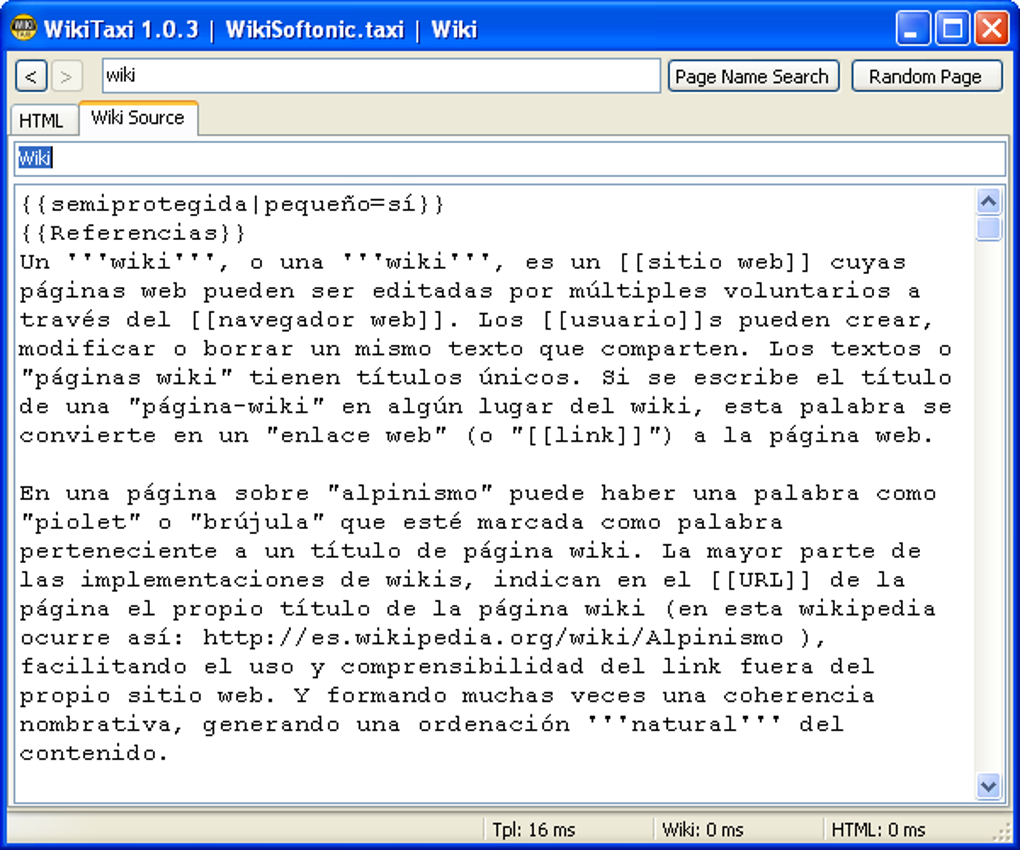
Task: Close the WikiTaxi window
Action: 992,29
